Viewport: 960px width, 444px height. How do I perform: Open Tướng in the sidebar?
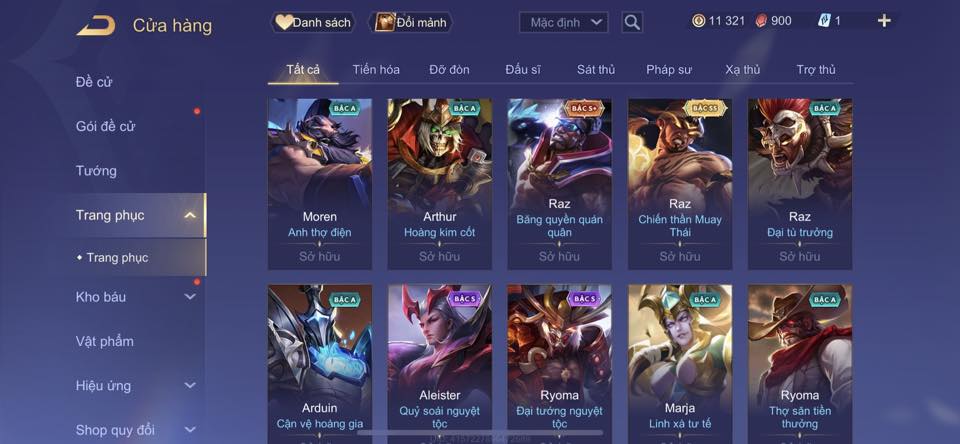(x=96, y=170)
